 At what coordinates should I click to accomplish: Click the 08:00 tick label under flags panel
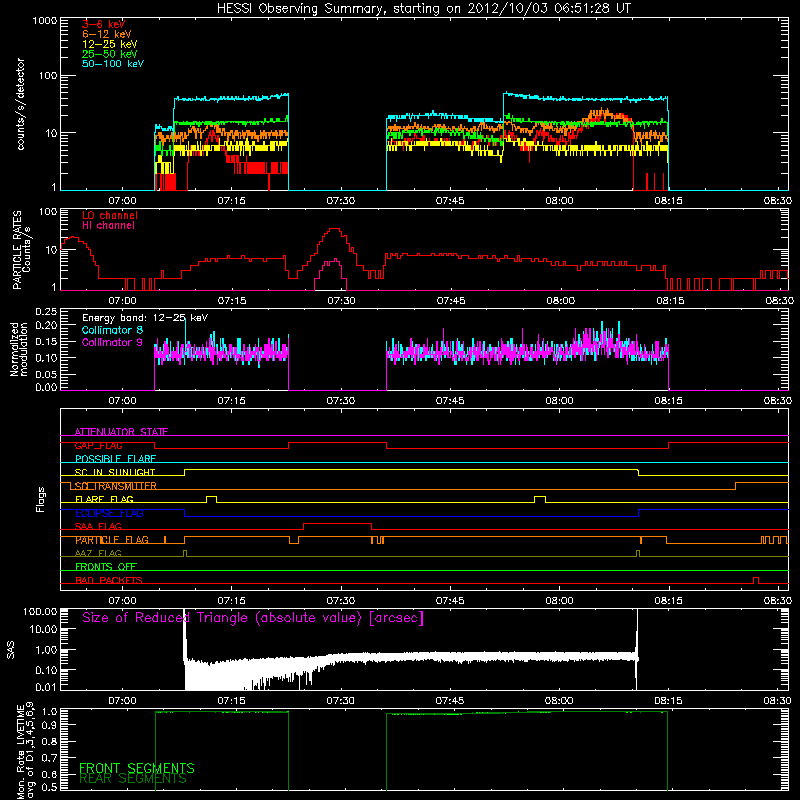559,601
